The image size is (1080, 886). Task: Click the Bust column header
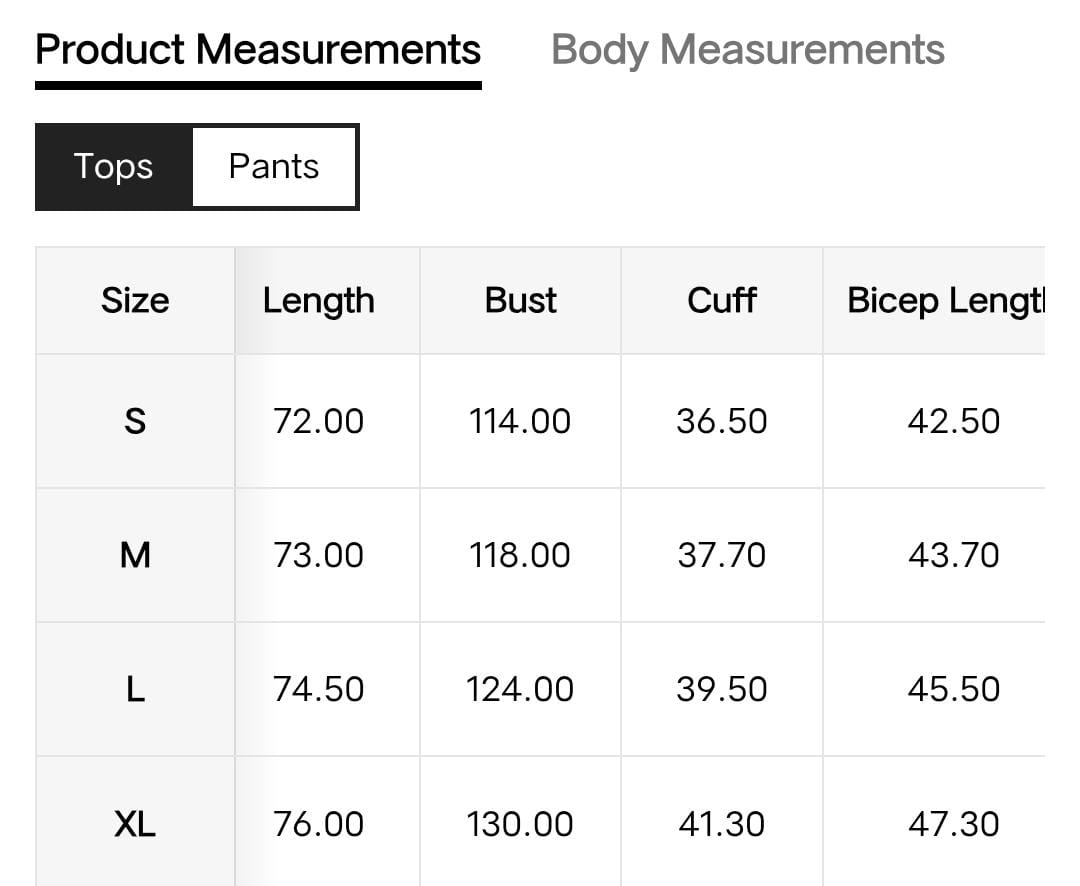click(x=520, y=300)
